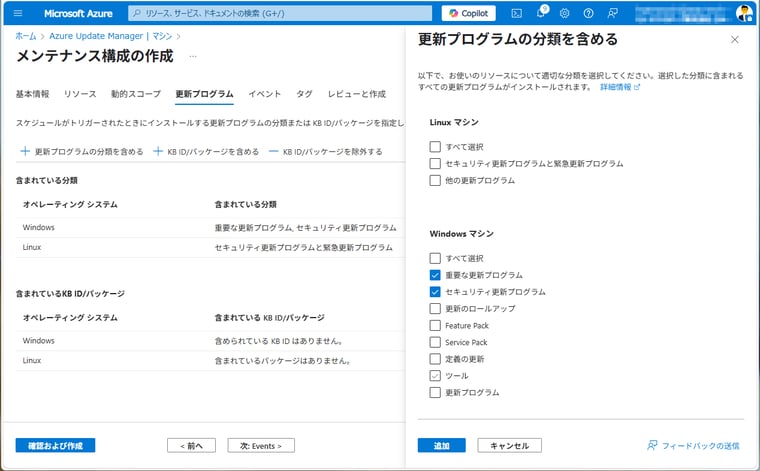Image resolution: width=760 pixels, height=471 pixels.
Task: Switch to リソース tab
Action: click(x=80, y=94)
